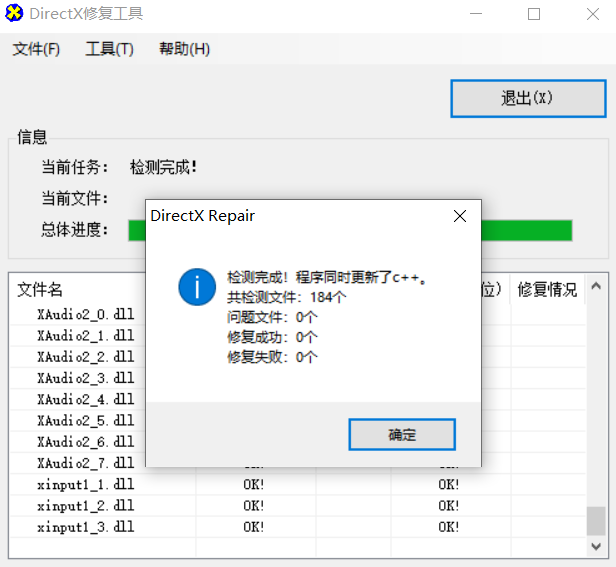Image resolution: width=616 pixels, height=567 pixels.
Task: Click the 修复情况 column header
Action: [546, 290]
